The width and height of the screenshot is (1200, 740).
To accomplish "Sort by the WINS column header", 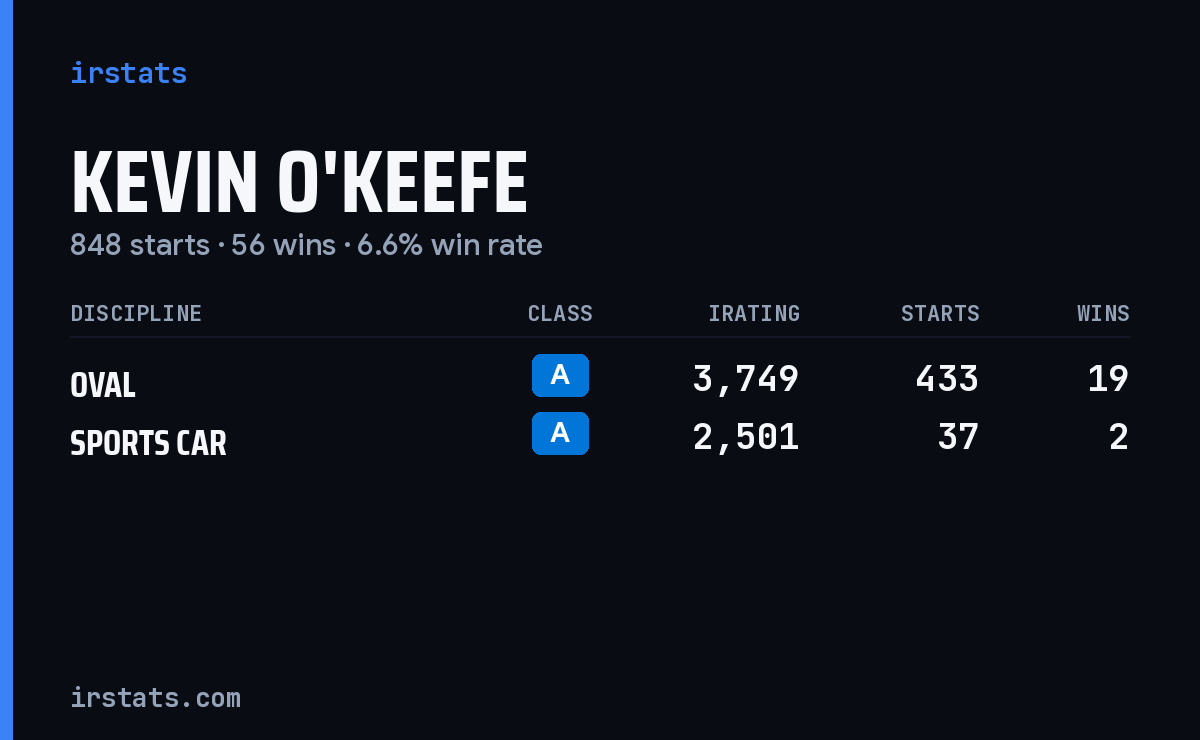I will pyautogui.click(x=1103, y=313).
